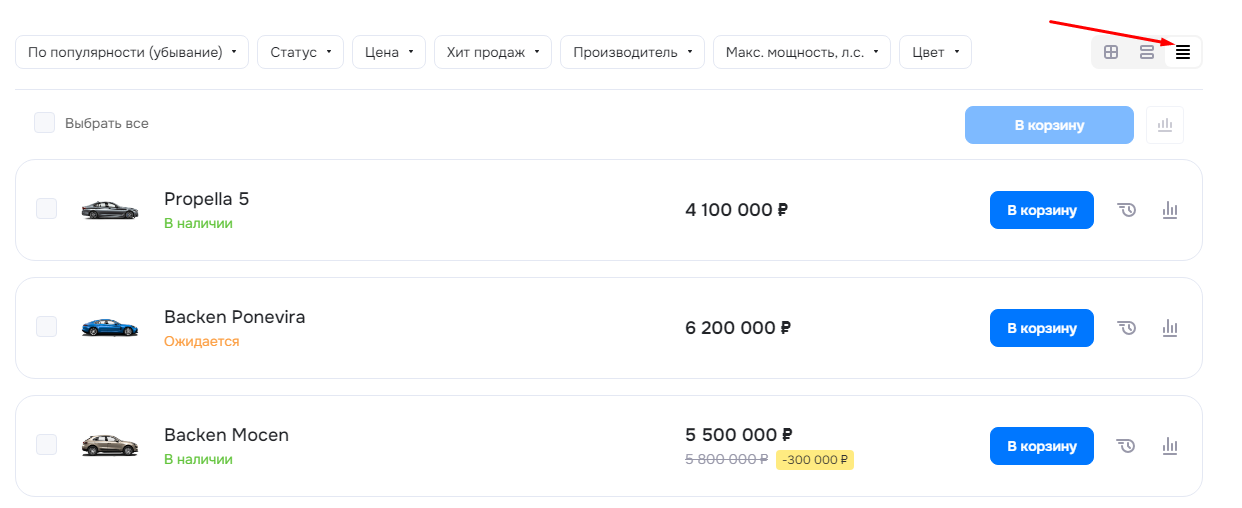1242x508 pixels.
Task: Click the orange 'Ожидается' status text
Action: point(202,341)
